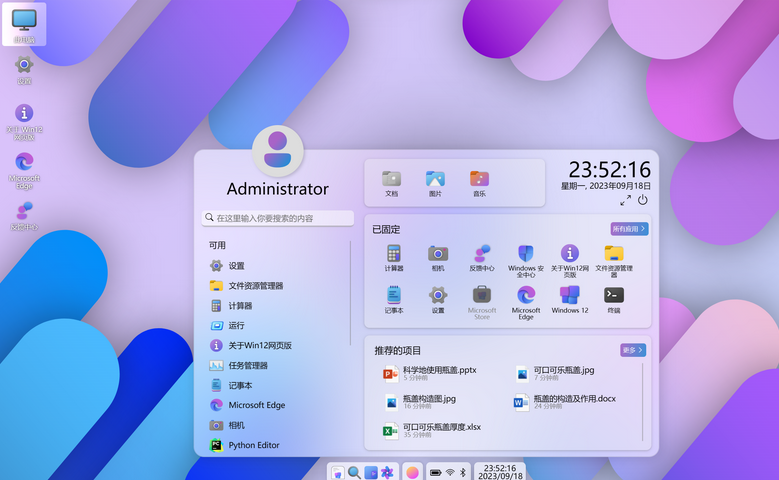Click the Administrator user avatar
The width and height of the screenshot is (779, 480).
278,151
